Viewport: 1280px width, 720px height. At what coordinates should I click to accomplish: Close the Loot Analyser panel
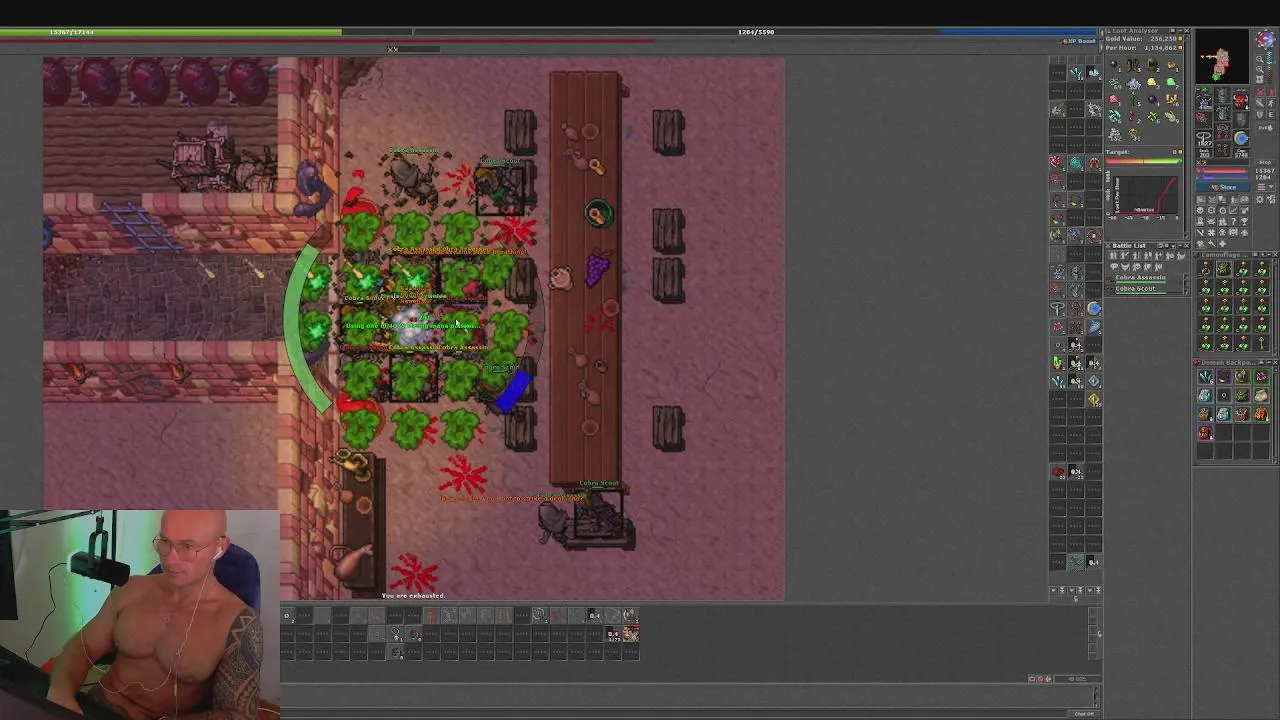point(1187,31)
